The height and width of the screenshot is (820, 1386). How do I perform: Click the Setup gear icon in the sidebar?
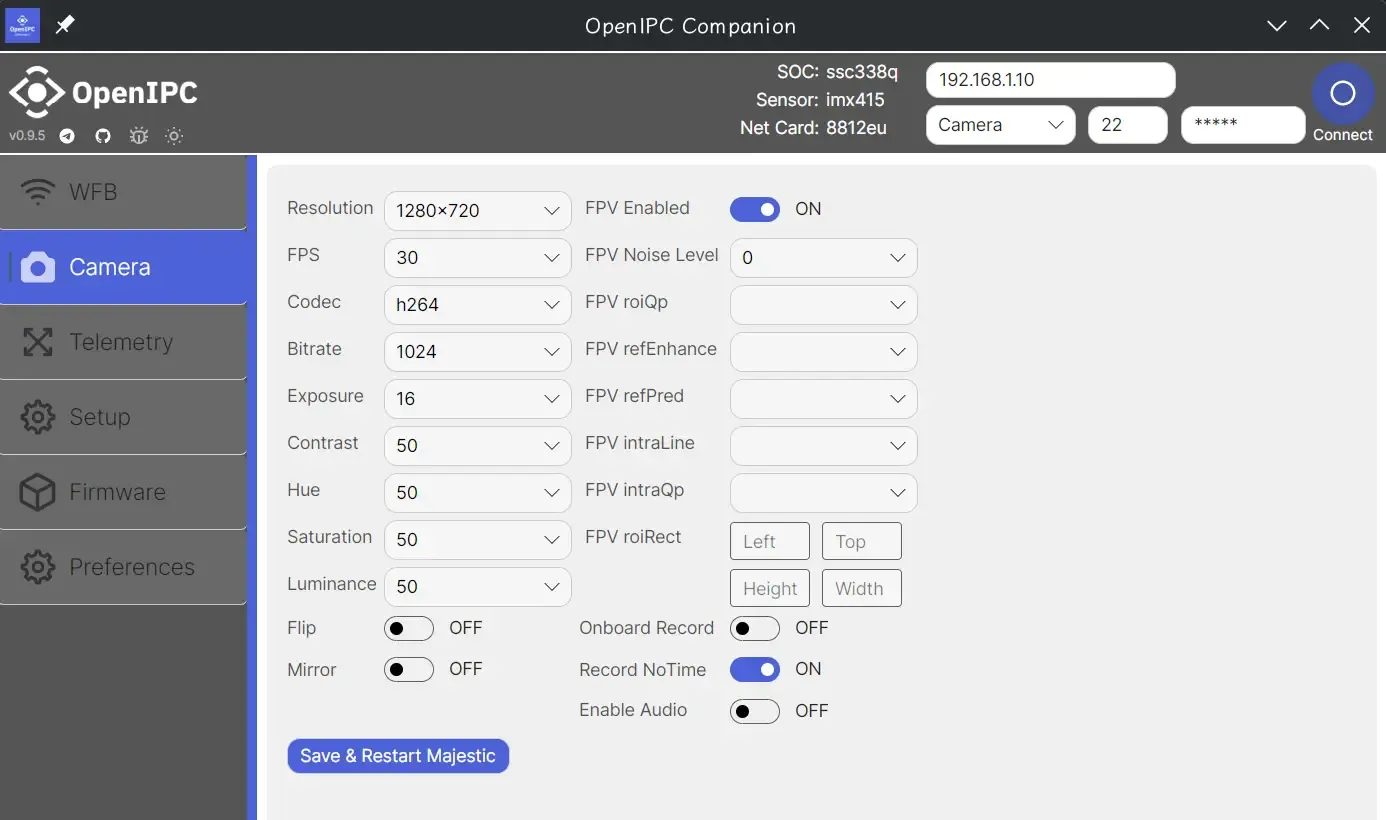38,417
